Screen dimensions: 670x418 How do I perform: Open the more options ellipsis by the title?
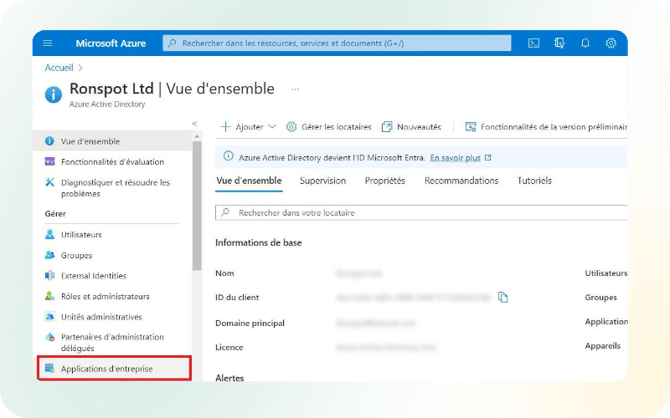[x=295, y=89]
